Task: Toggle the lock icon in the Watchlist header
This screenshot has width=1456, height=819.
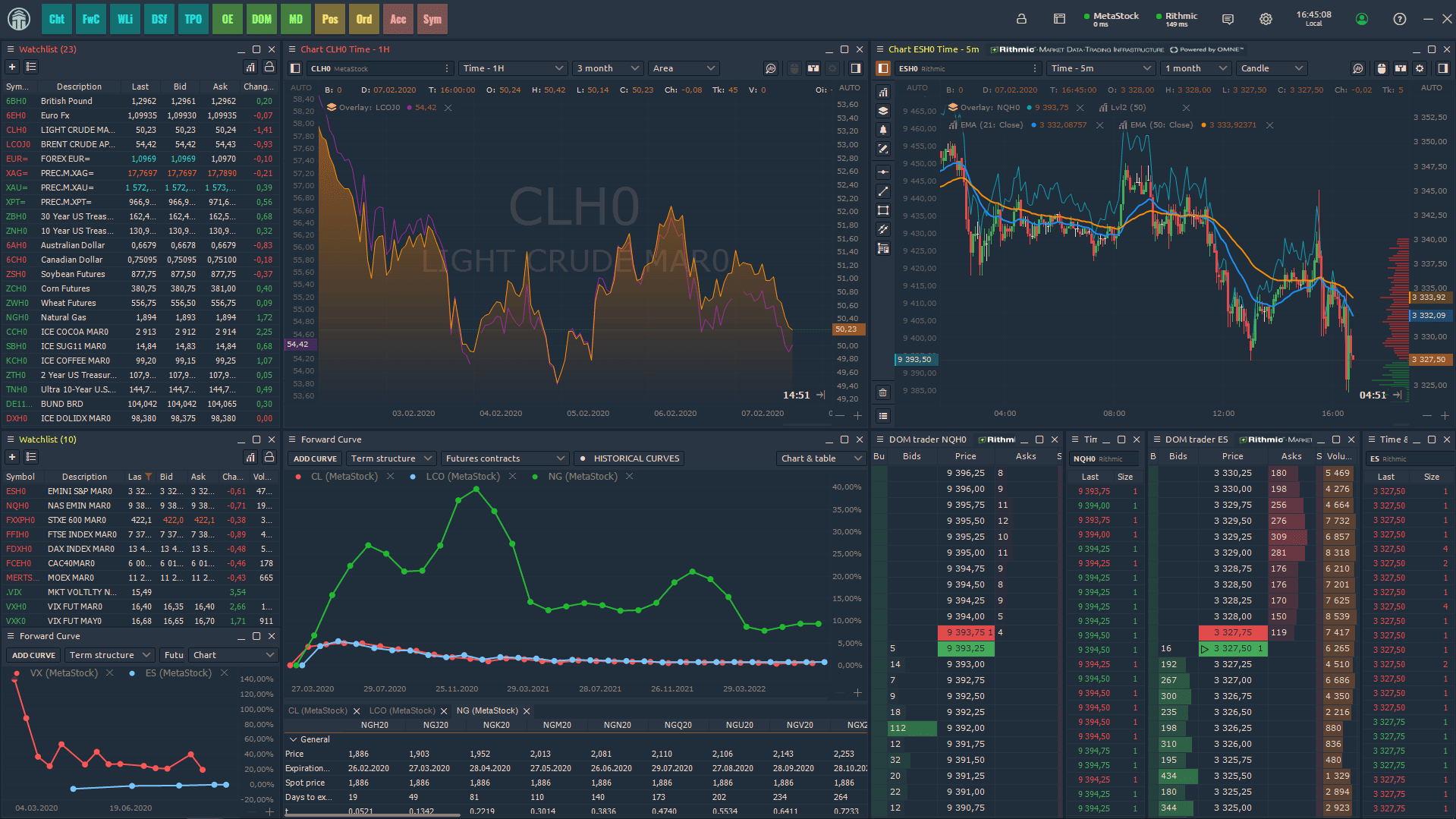Action: click(269, 67)
